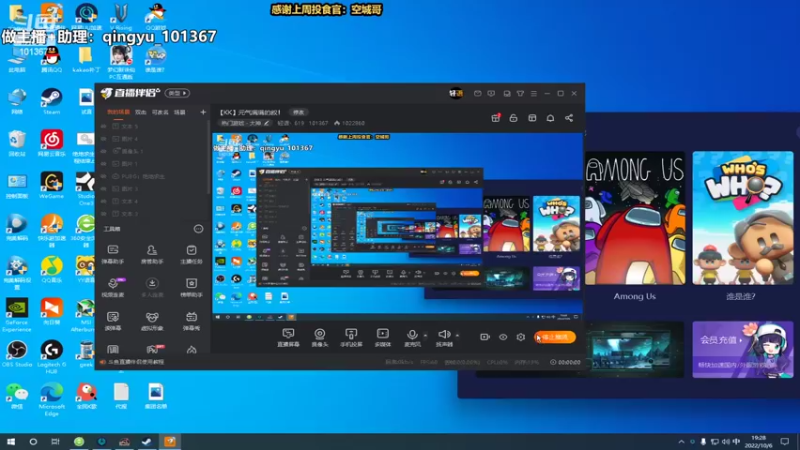Click the 扬声器 speaker icon
Viewport: 800px width, 450px height.
click(444, 335)
